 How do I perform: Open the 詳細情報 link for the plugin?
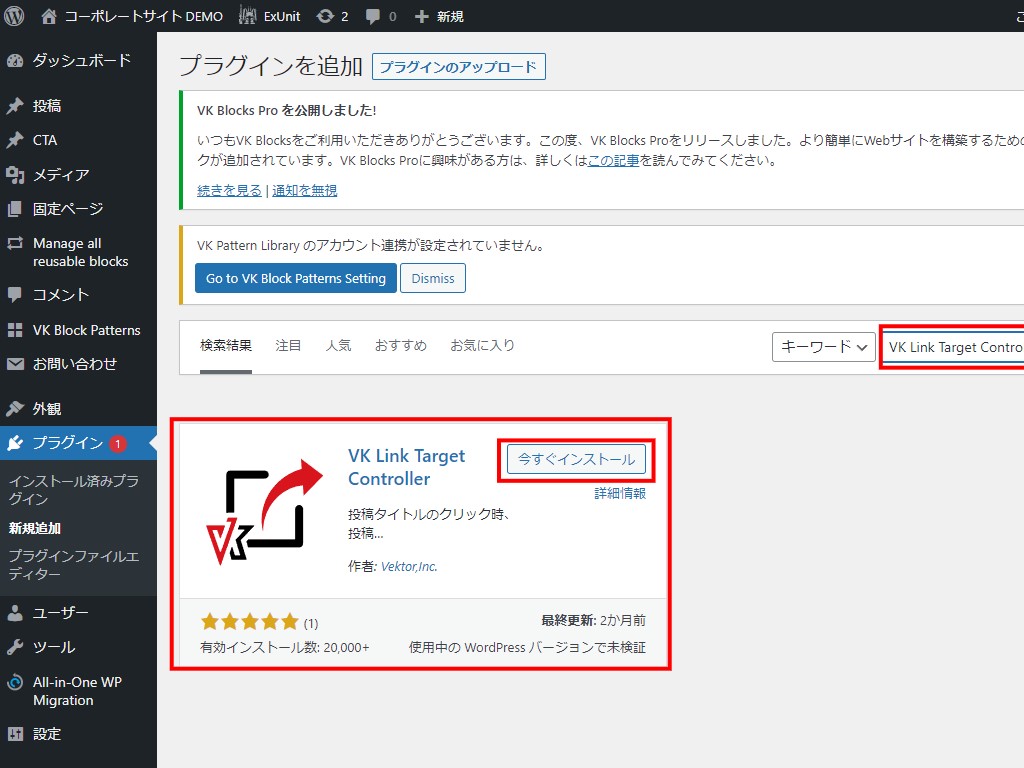(x=620, y=493)
